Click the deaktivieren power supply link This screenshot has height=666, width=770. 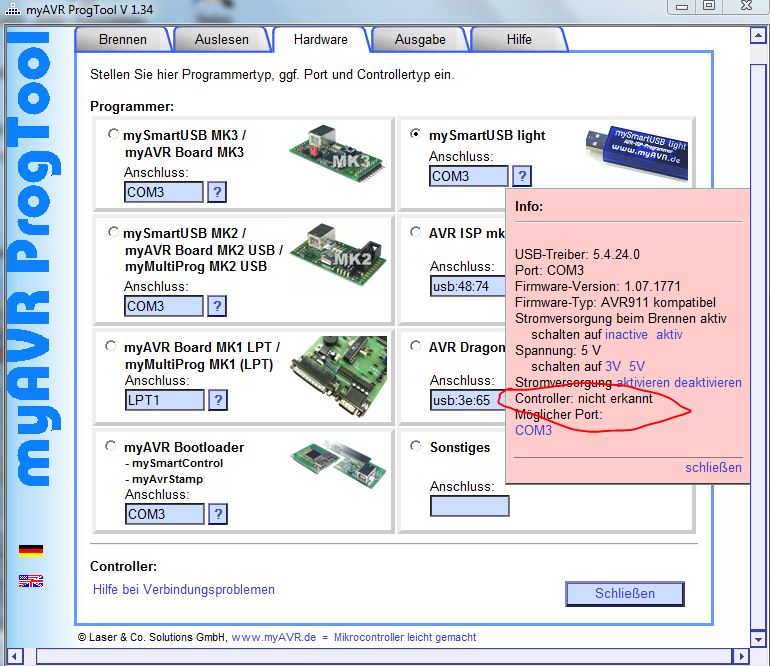(x=708, y=382)
